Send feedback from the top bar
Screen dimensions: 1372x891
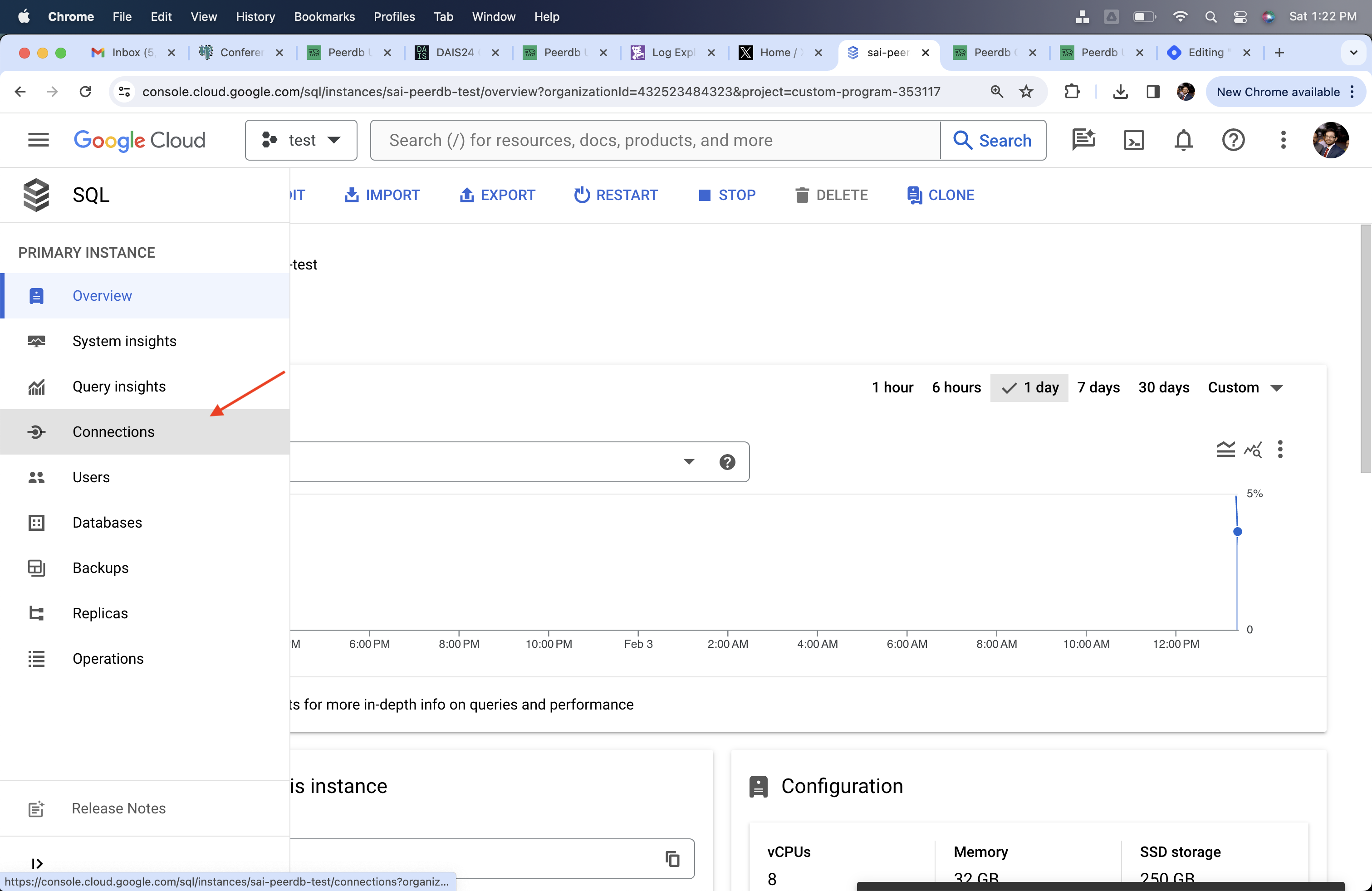pos(1083,139)
